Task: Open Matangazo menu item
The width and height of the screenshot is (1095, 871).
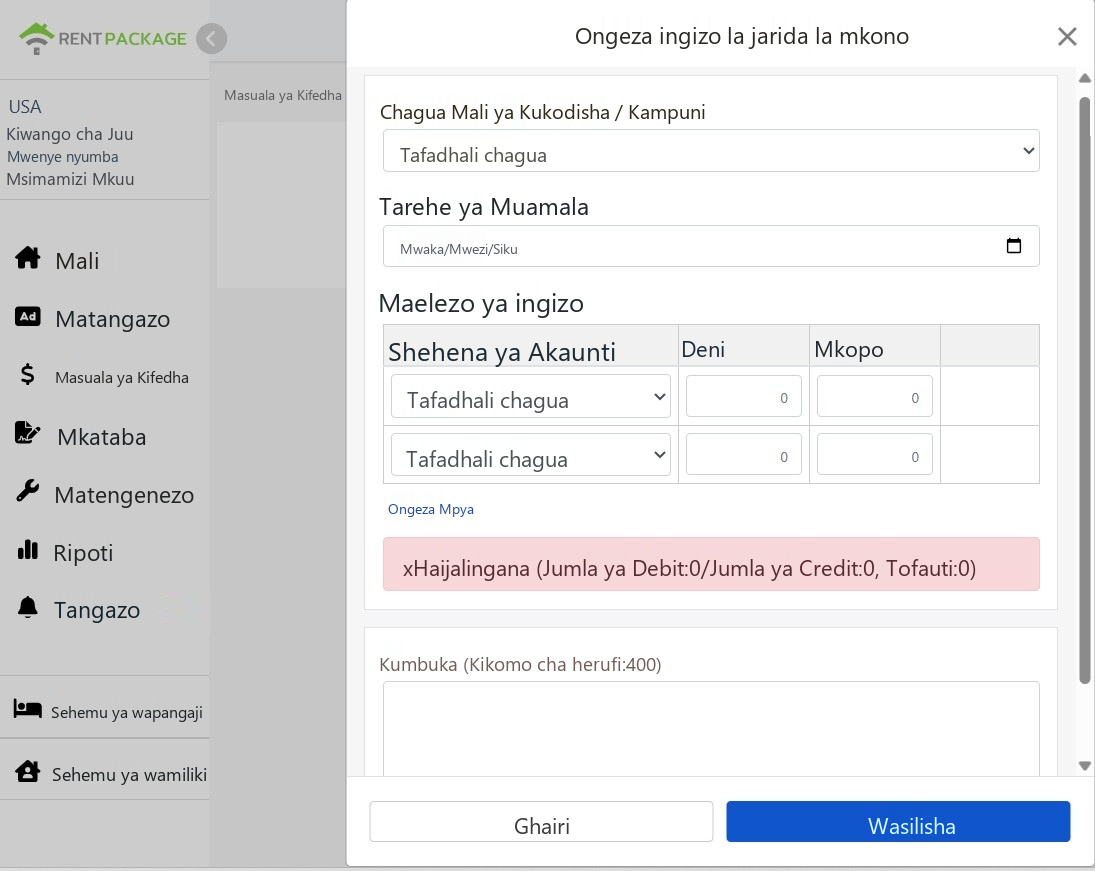Action: click(112, 319)
